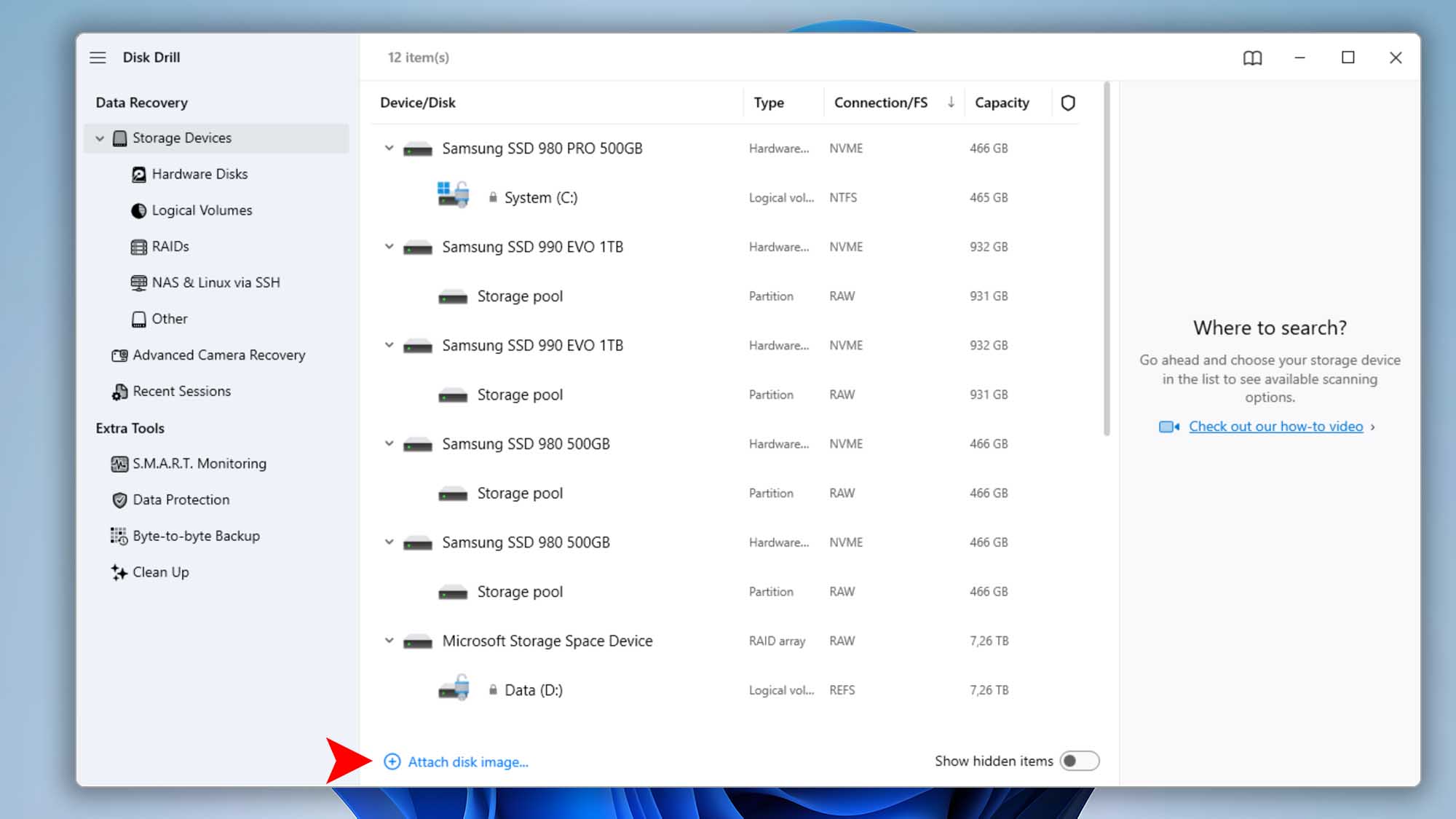
Task: Click the video camera icon by how-to link
Action: 1169,427
